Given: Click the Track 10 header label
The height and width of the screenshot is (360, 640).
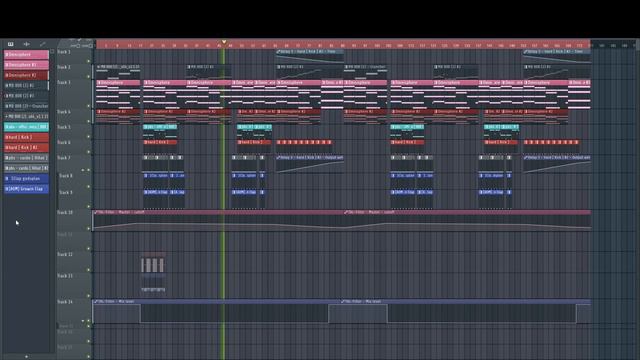Looking at the screenshot, I should click(65, 213).
